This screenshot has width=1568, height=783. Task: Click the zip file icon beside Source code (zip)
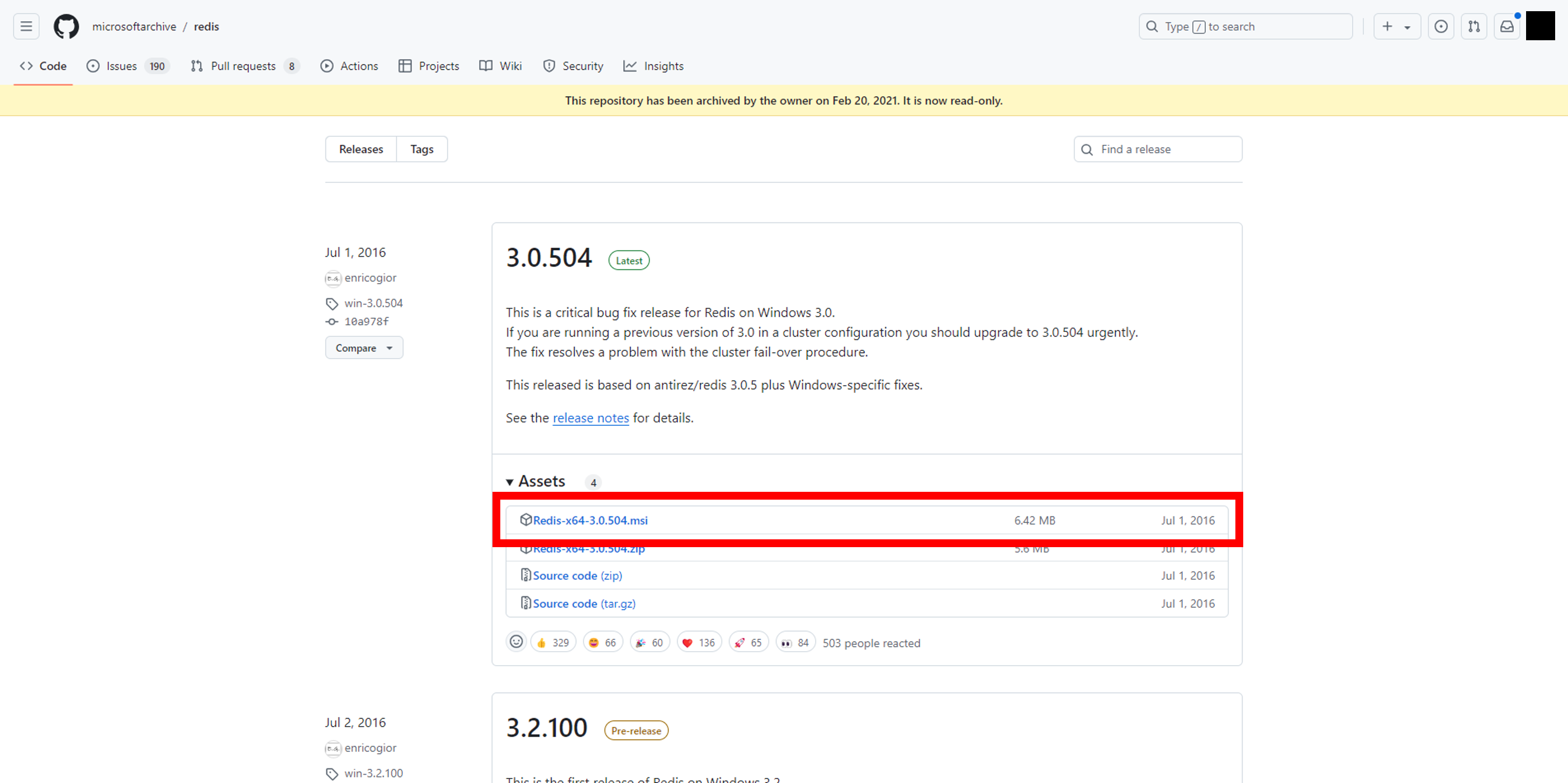pyautogui.click(x=525, y=575)
